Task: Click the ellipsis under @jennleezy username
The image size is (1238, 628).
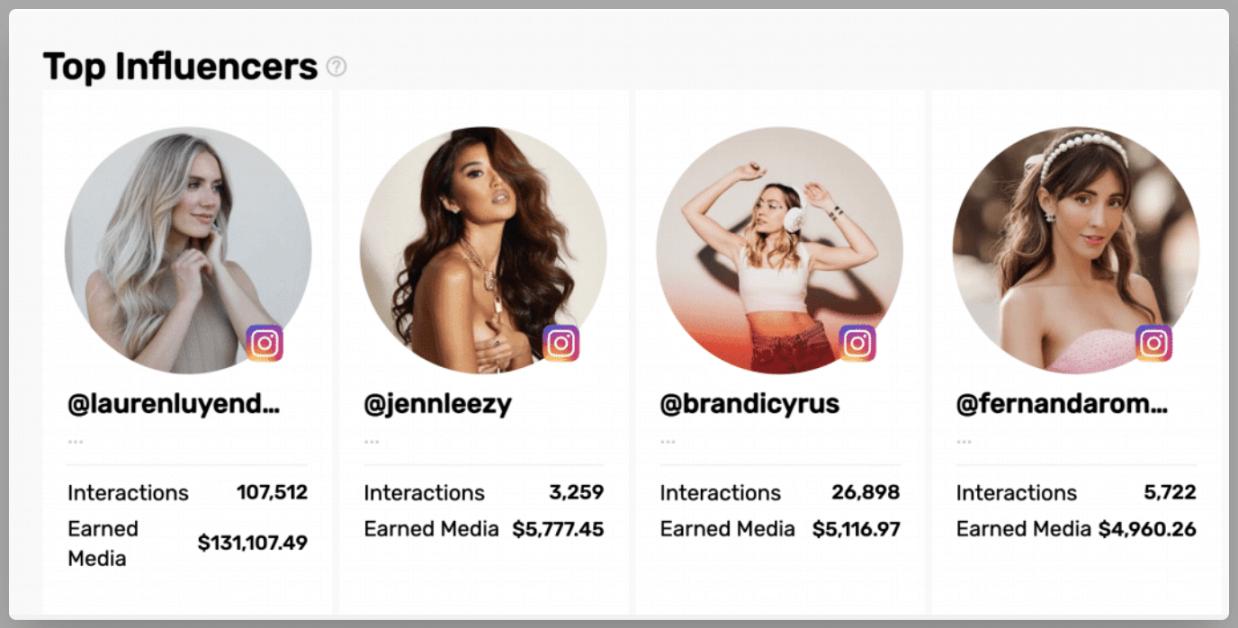Action: [372, 441]
